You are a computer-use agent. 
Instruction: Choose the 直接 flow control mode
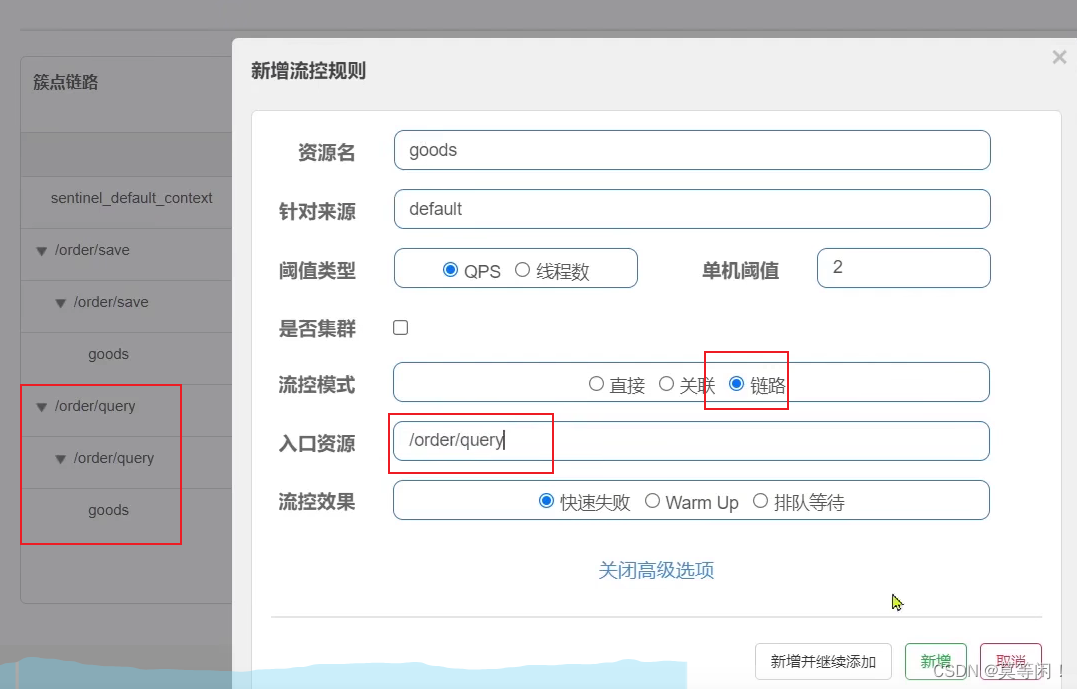[596, 384]
